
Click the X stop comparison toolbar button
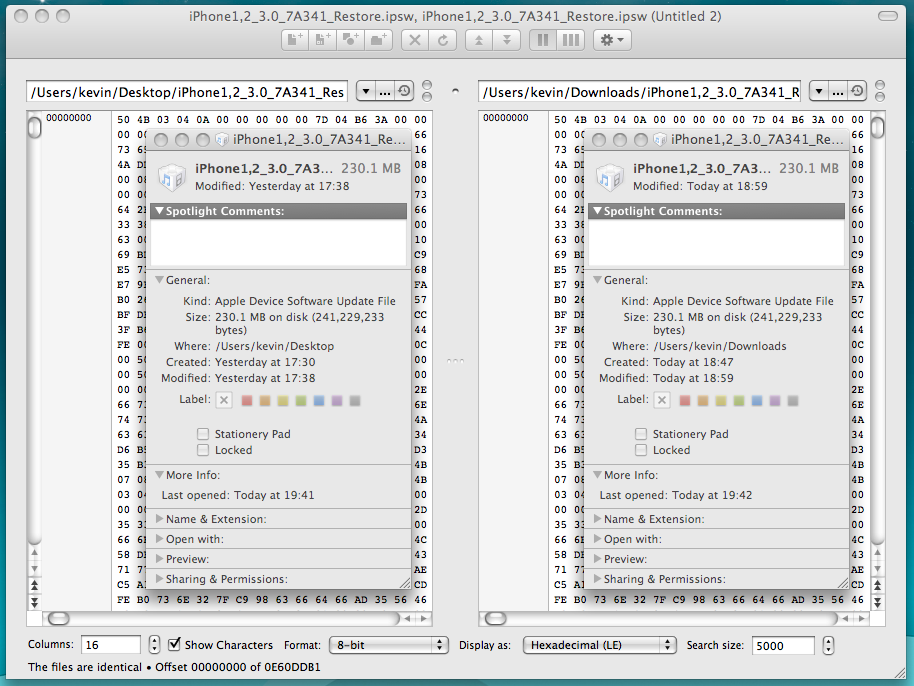coord(415,40)
